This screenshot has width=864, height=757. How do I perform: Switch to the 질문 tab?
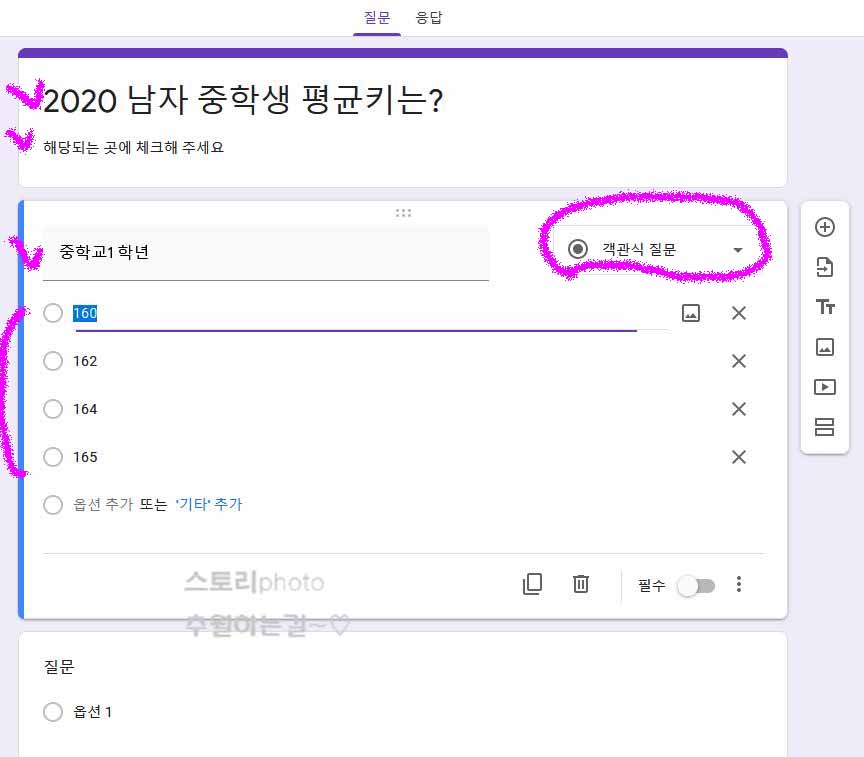(x=377, y=18)
